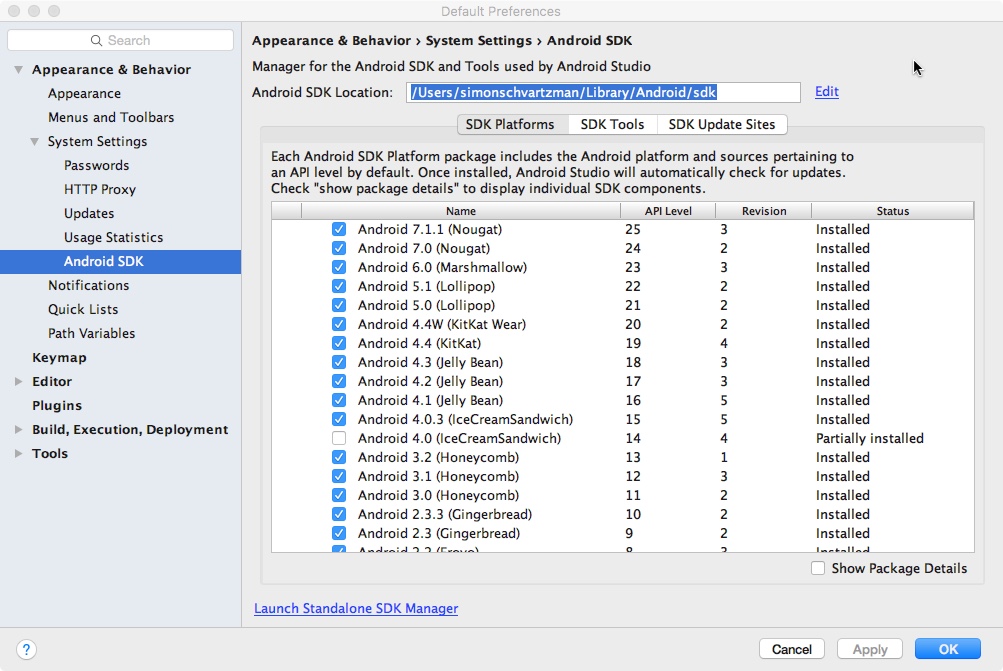Expand the Tools section
This screenshot has width=1003, height=671.
coord(19,454)
